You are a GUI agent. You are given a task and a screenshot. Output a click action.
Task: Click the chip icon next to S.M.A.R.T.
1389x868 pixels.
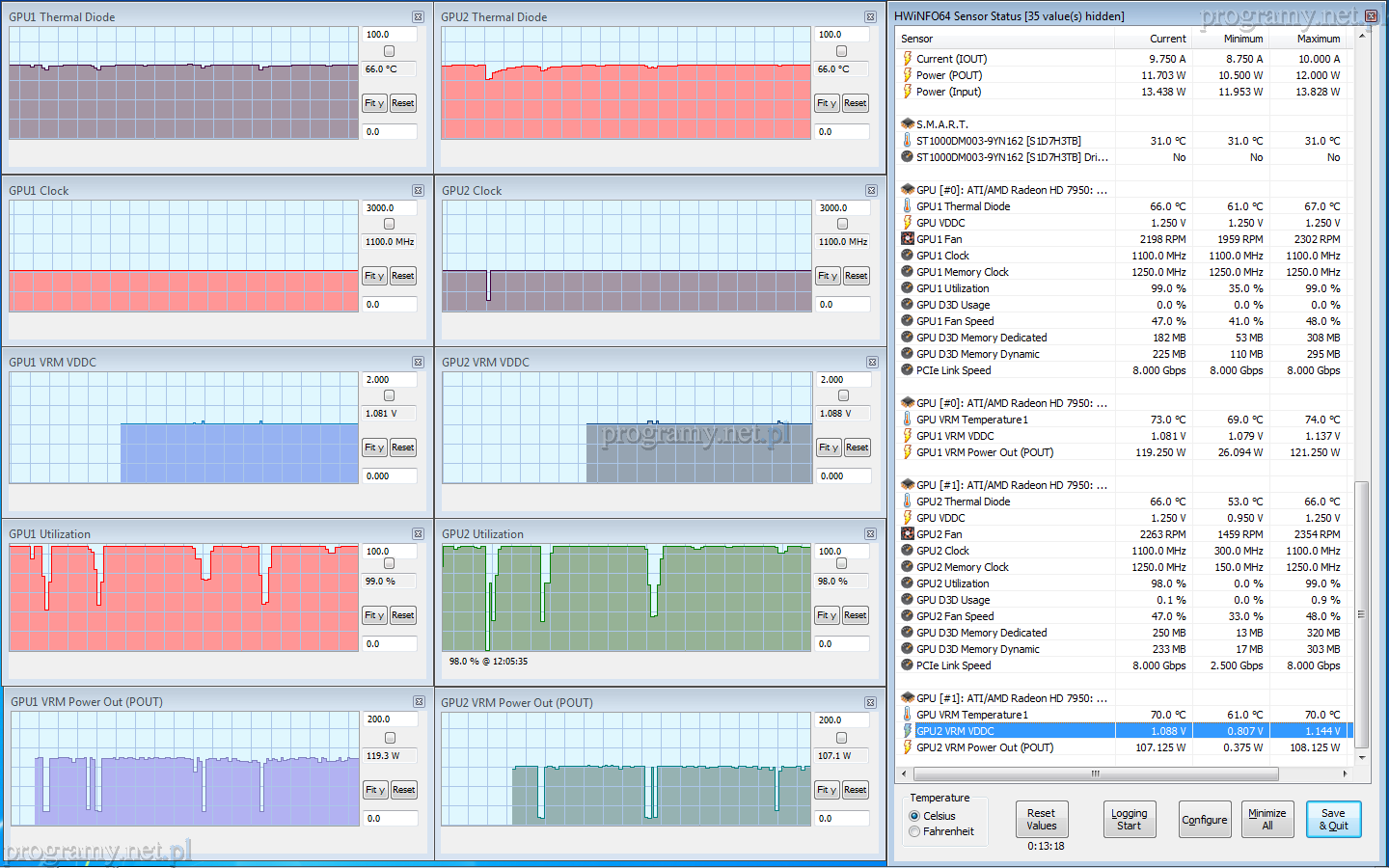[907, 124]
